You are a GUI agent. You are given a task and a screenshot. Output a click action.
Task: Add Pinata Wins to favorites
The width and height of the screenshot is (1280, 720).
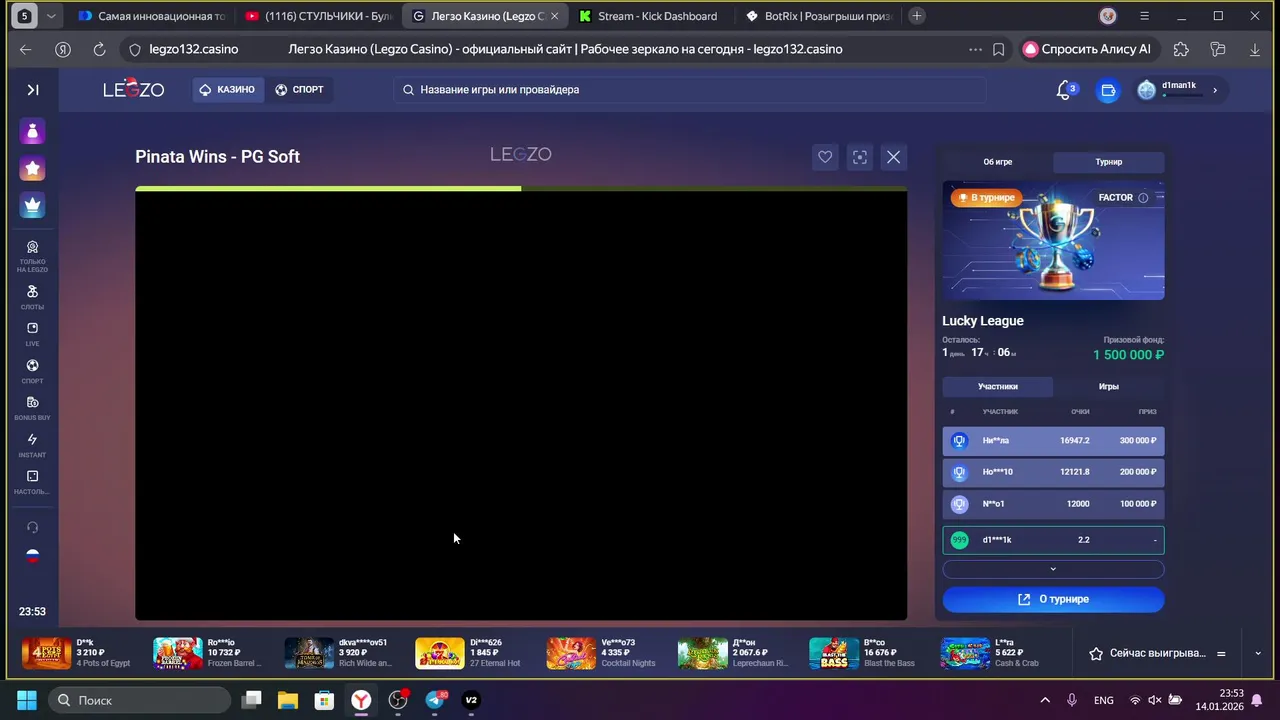click(x=825, y=157)
